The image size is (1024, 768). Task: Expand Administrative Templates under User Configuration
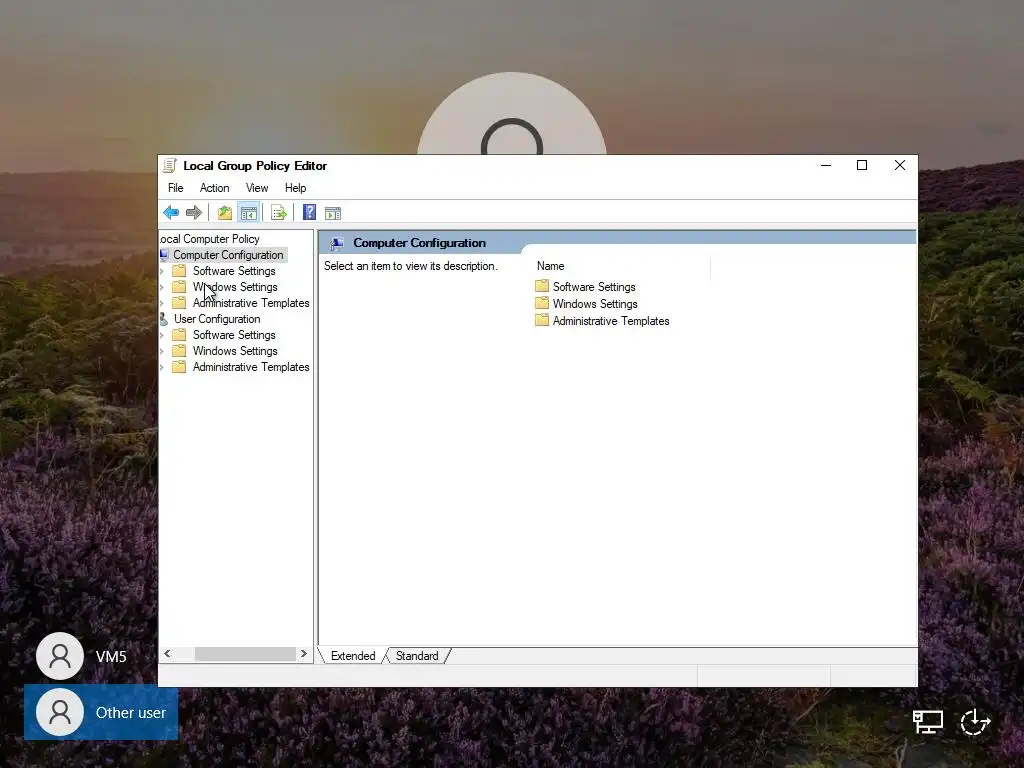click(x=162, y=367)
